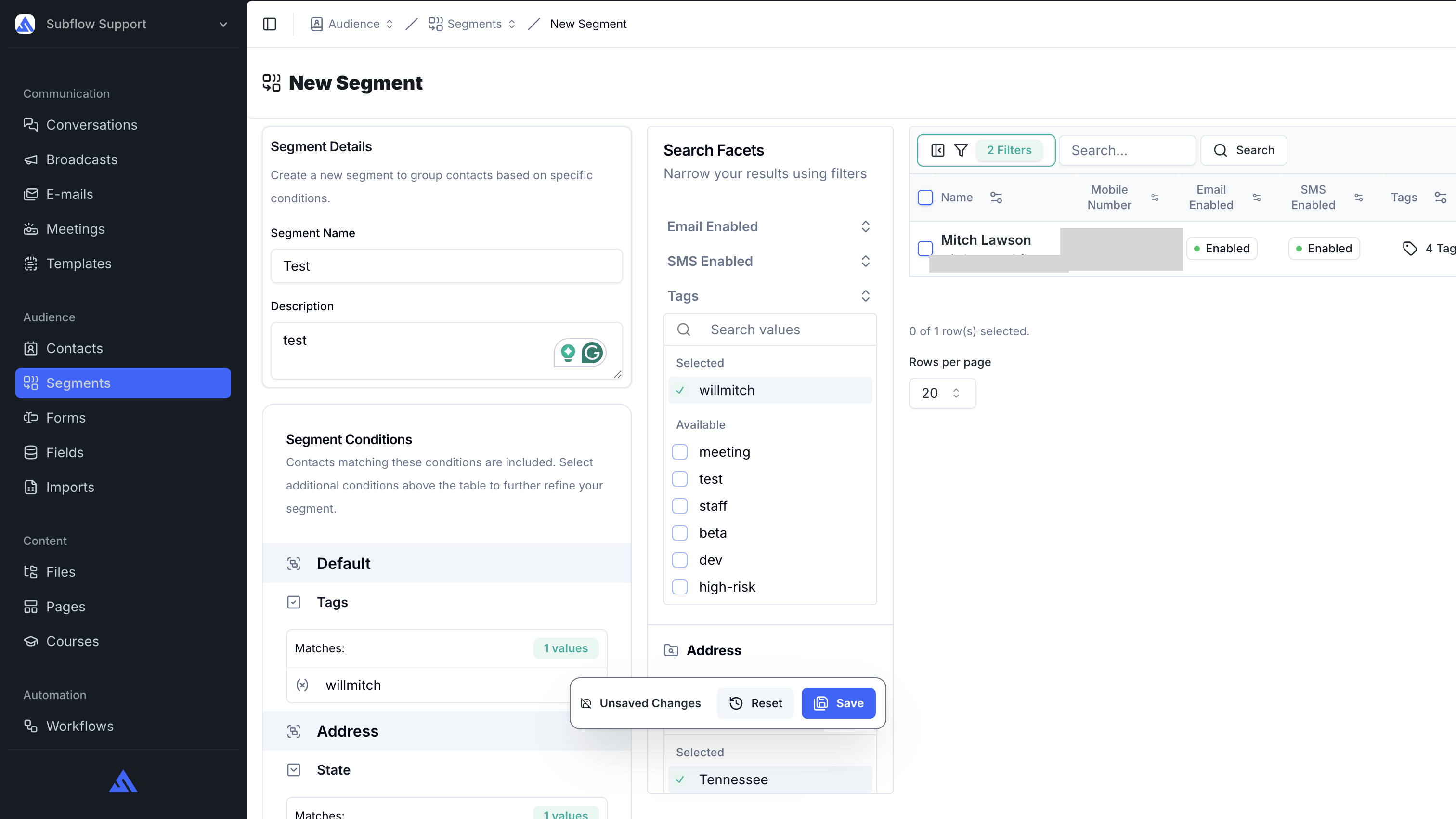
Task: Toggle the select-all rows checkbox
Action: click(x=925, y=198)
